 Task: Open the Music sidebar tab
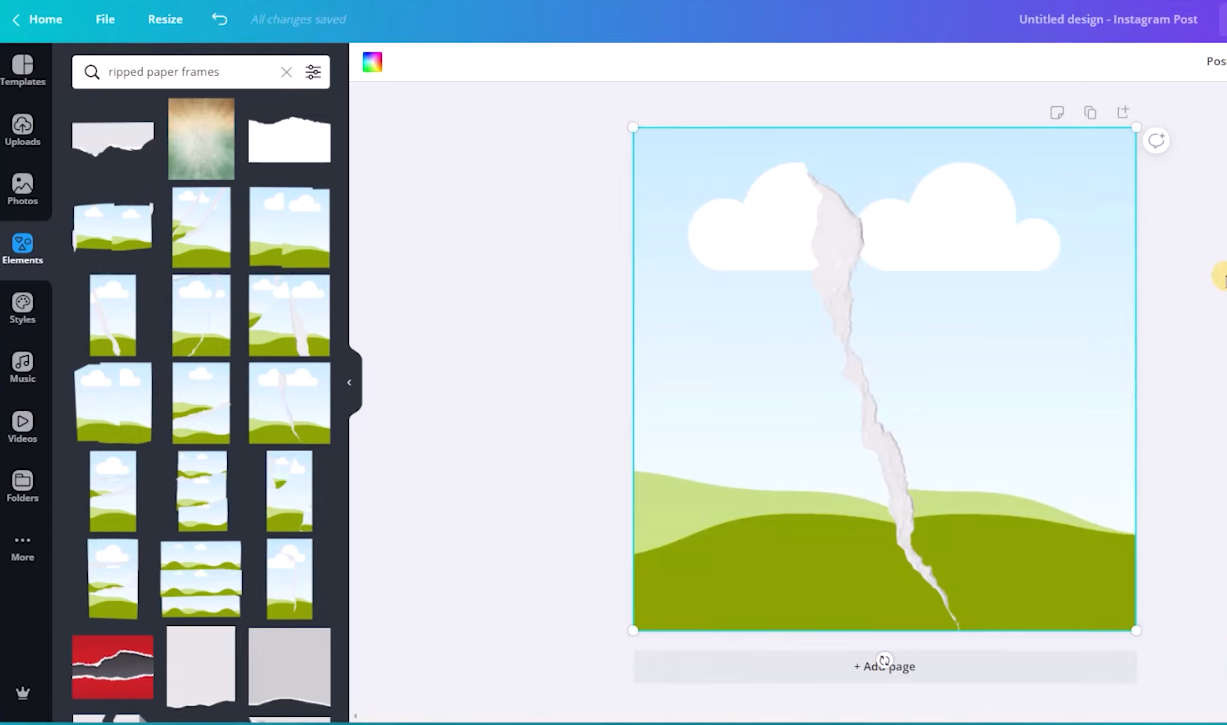(22, 367)
